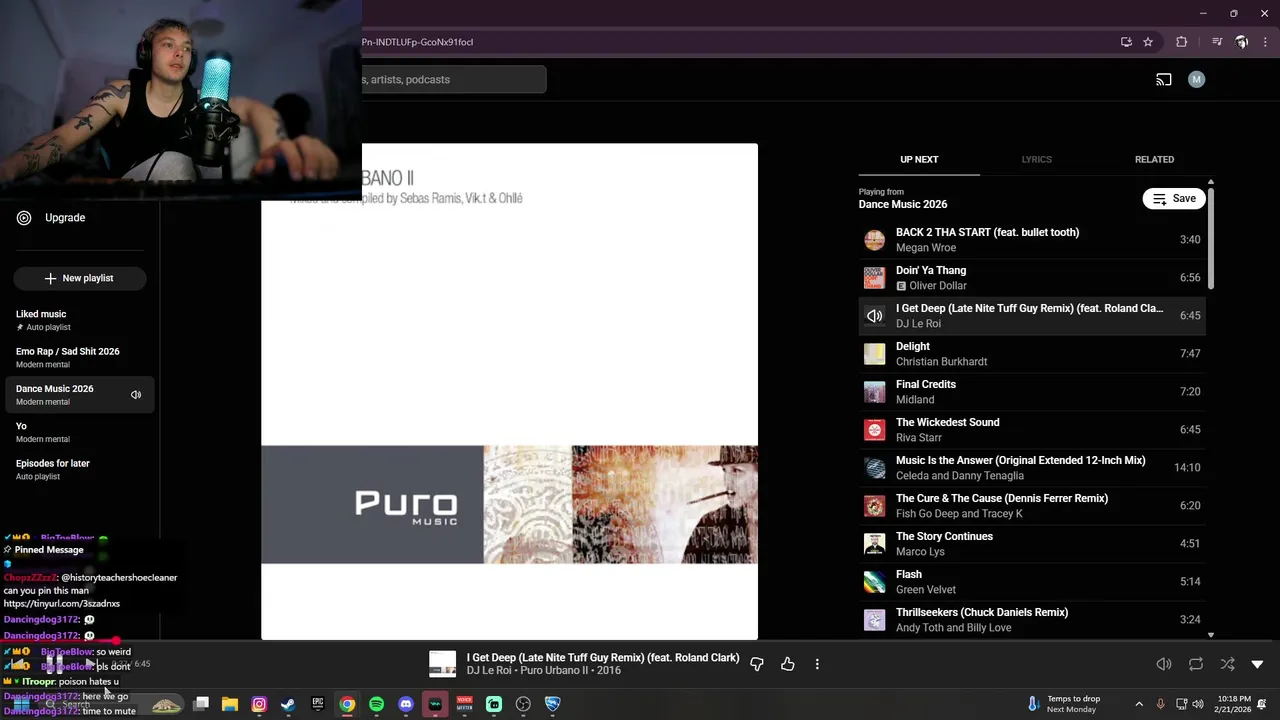This screenshot has width=1280, height=720.
Task: Open Emo Rap / Sad Shit 2026 playlist
Action: pos(80,357)
